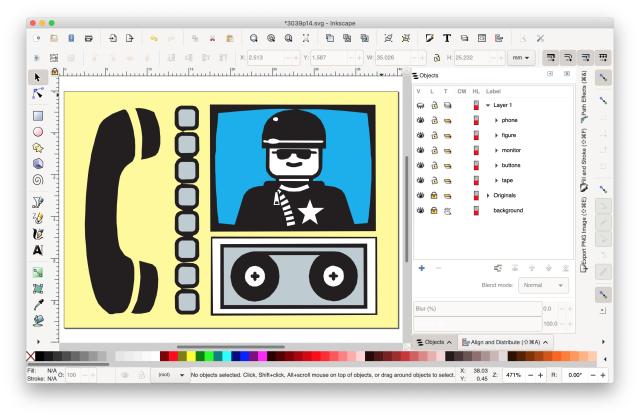Click the X position input field
The image size is (640, 418).
(x=258, y=59)
